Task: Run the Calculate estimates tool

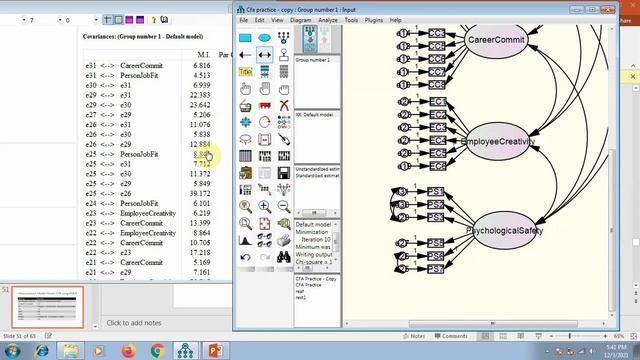Action: point(284,156)
